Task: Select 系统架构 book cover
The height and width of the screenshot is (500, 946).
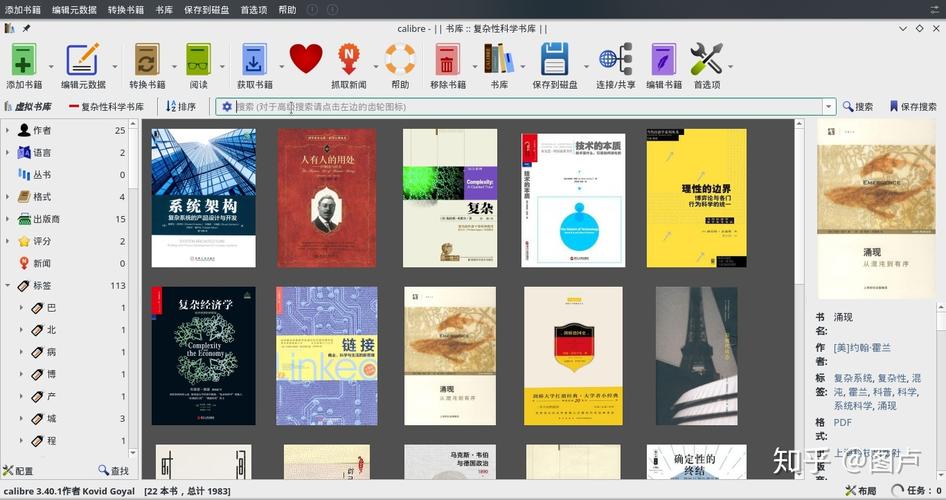Action: 203,198
